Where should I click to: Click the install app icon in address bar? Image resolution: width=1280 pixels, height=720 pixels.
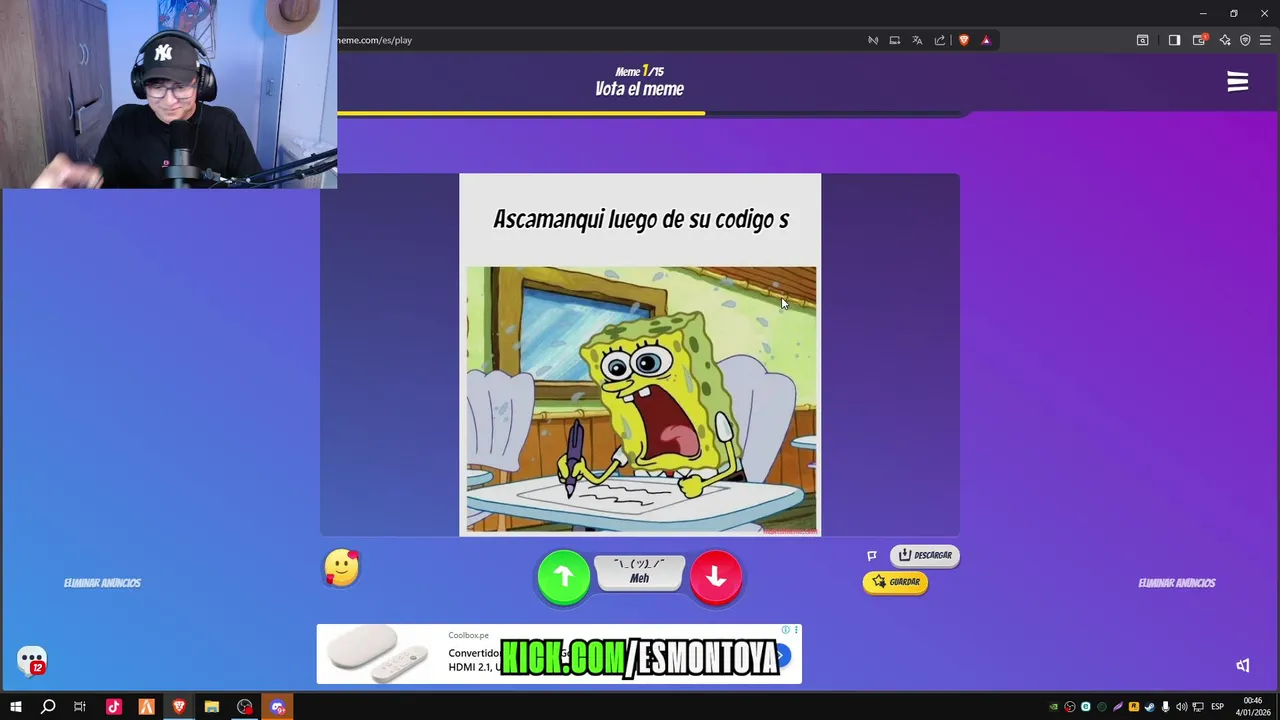click(x=895, y=40)
